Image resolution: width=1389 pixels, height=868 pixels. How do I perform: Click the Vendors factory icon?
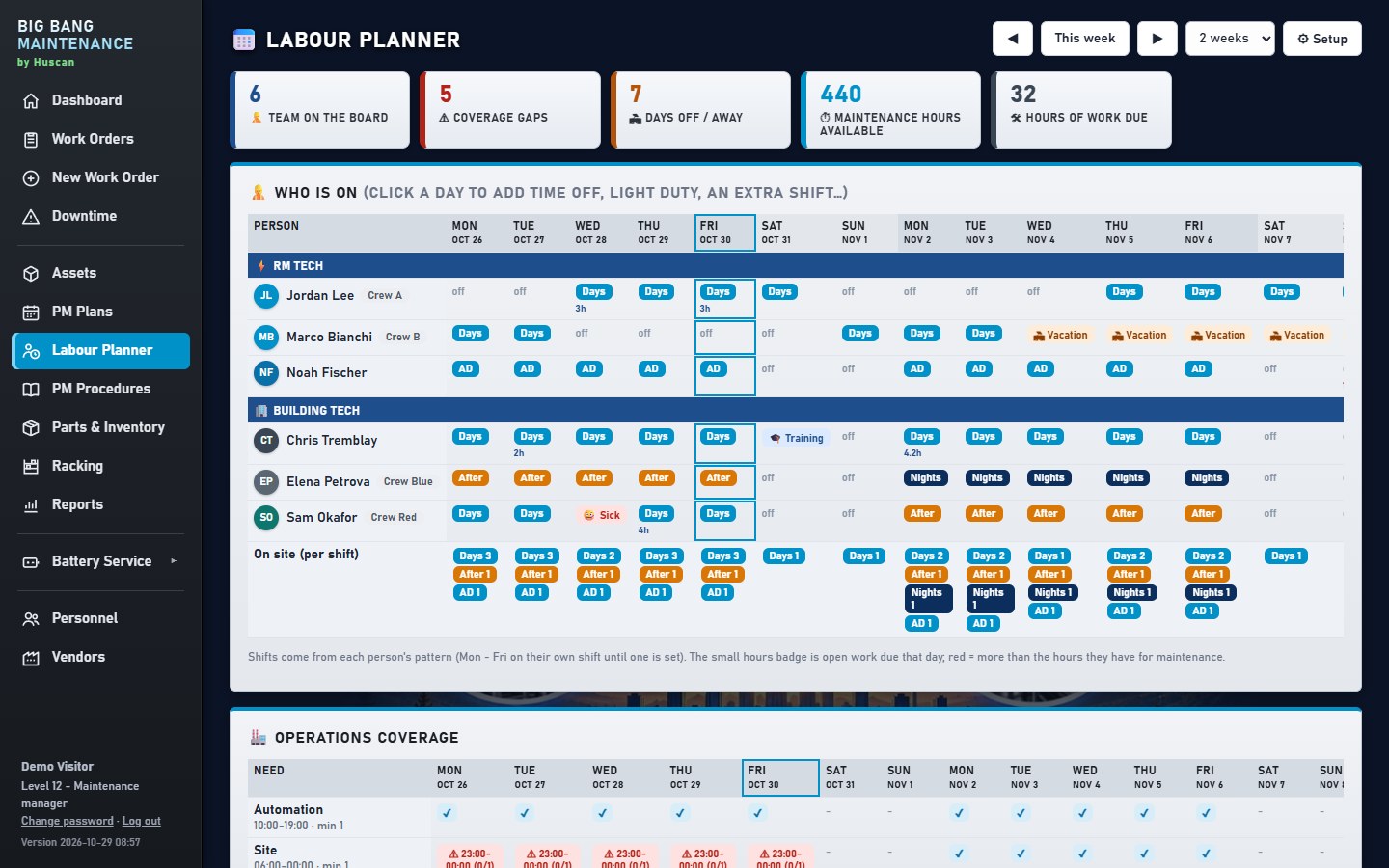pos(31,657)
